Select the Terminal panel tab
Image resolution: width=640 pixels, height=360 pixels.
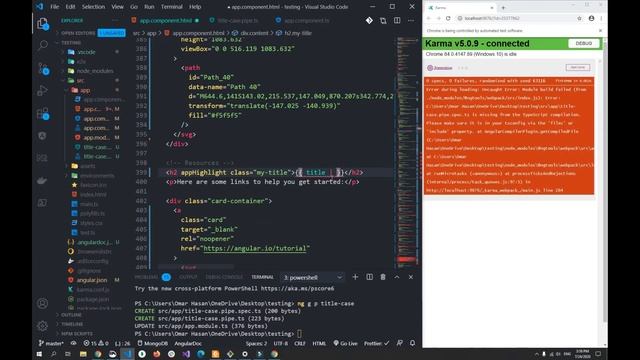tap(262, 277)
